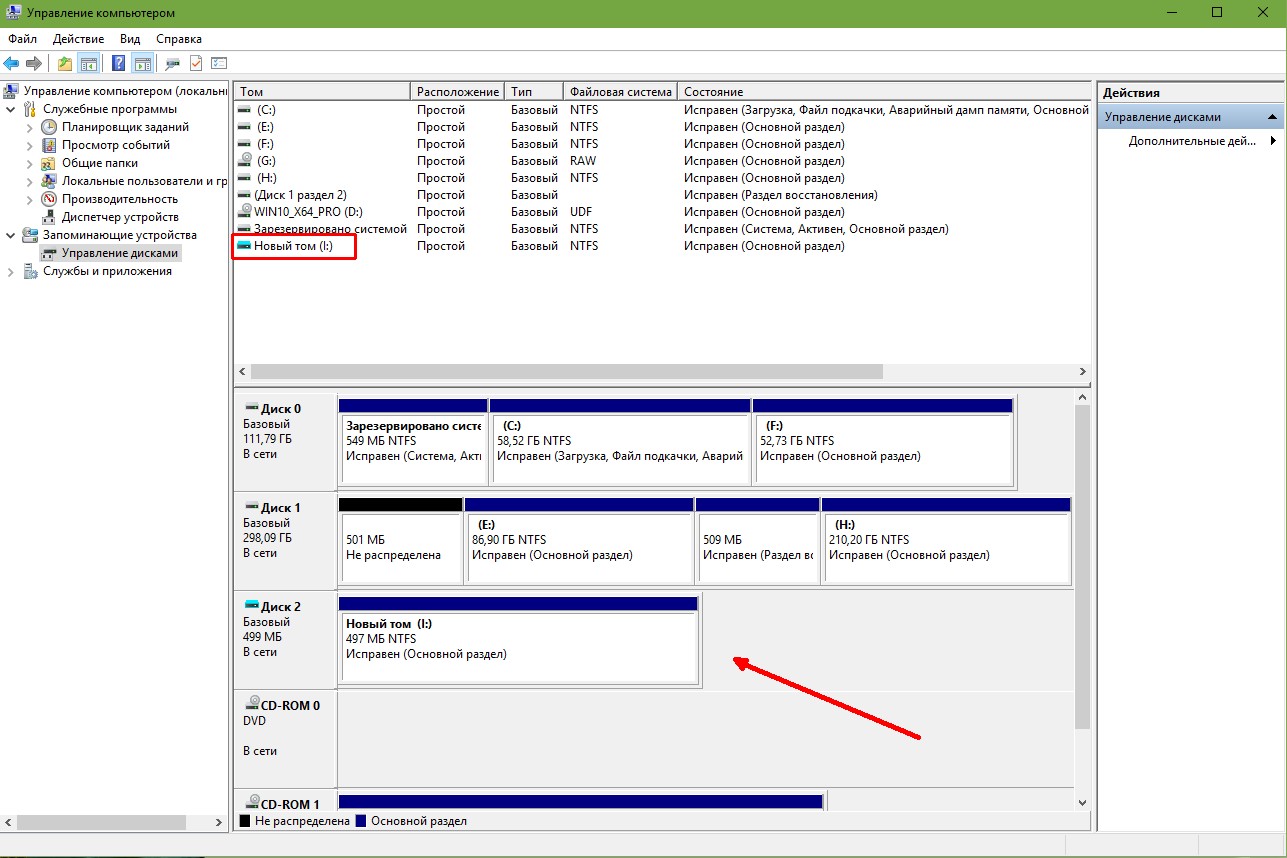Click the Диск 2 drive icon

tap(251, 606)
